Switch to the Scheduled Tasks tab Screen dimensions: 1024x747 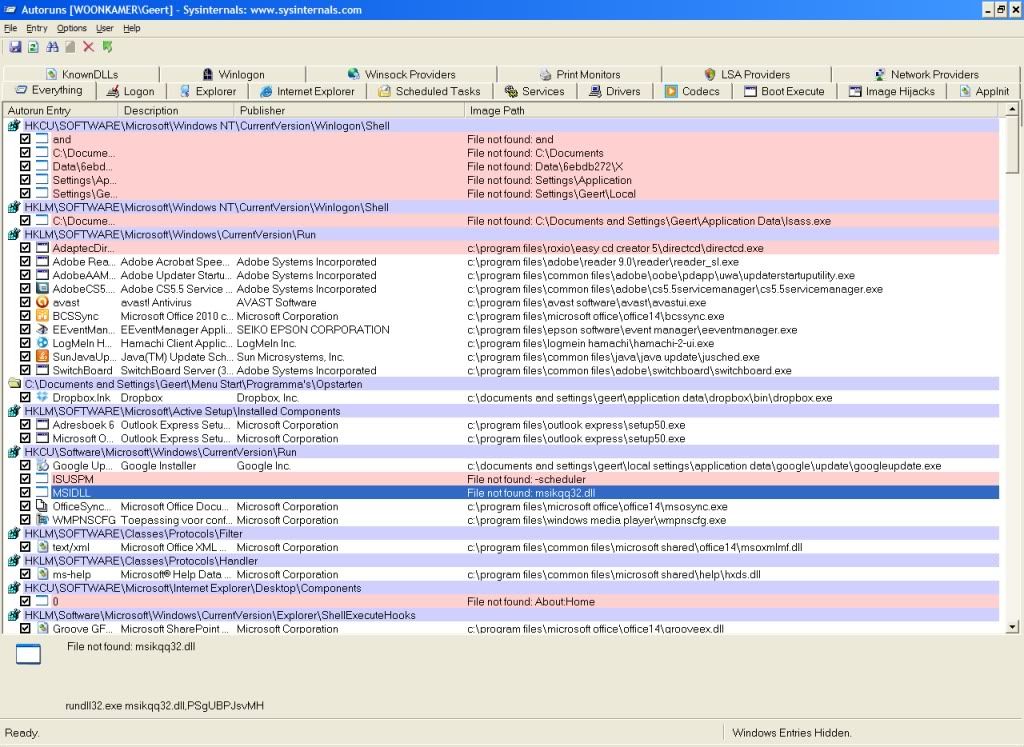point(430,91)
